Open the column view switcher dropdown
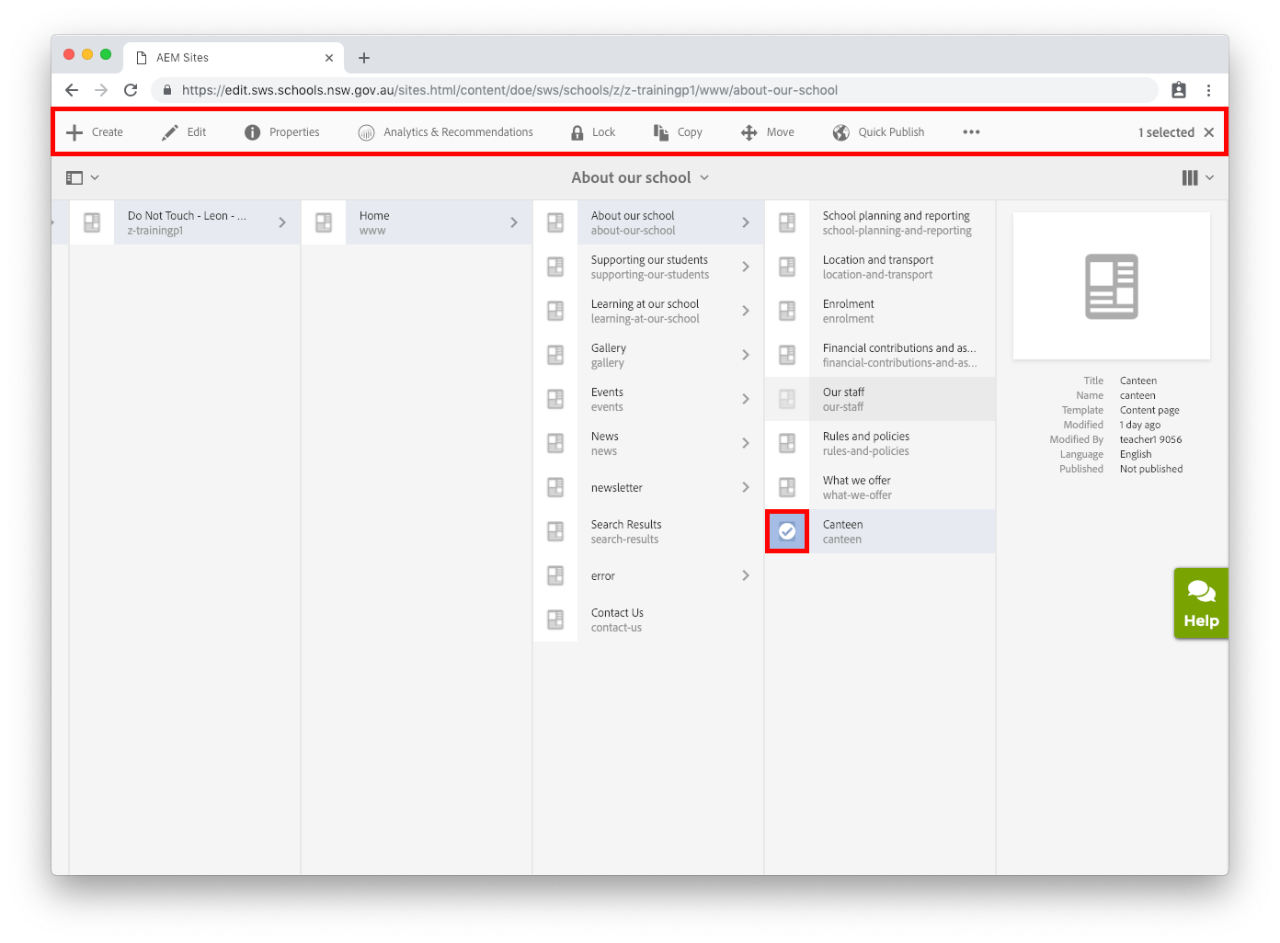Image resolution: width=1280 pixels, height=943 pixels. point(1198,178)
